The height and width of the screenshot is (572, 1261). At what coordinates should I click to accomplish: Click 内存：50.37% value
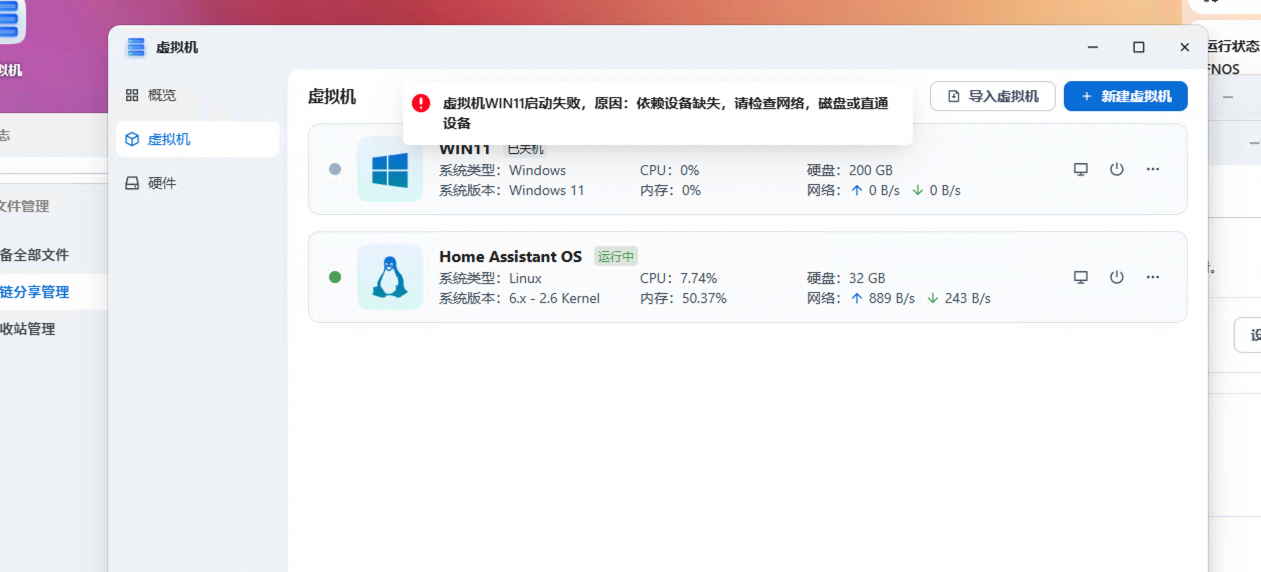coord(683,298)
